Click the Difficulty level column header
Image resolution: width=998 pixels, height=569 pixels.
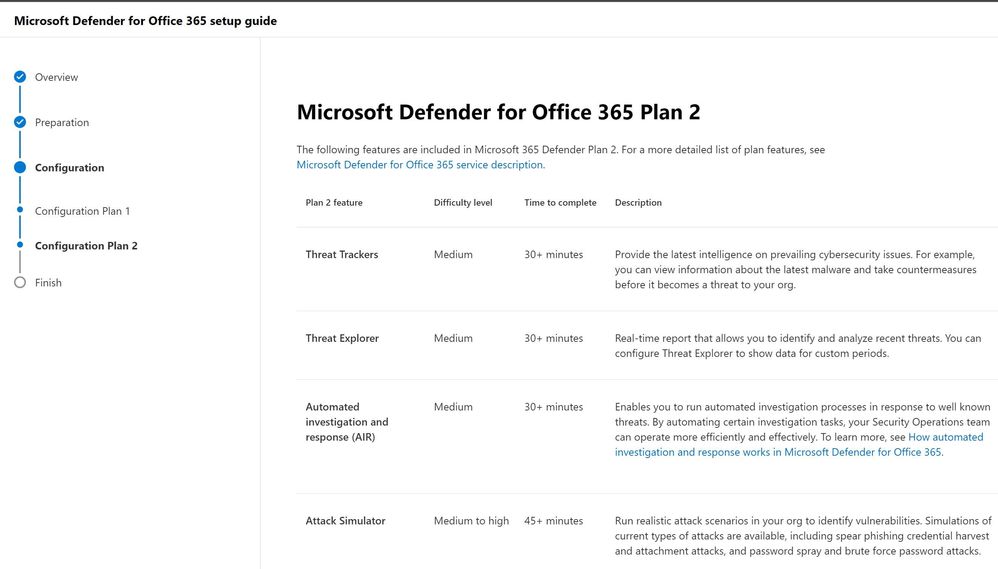pyautogui.click(x=463, y=202)
